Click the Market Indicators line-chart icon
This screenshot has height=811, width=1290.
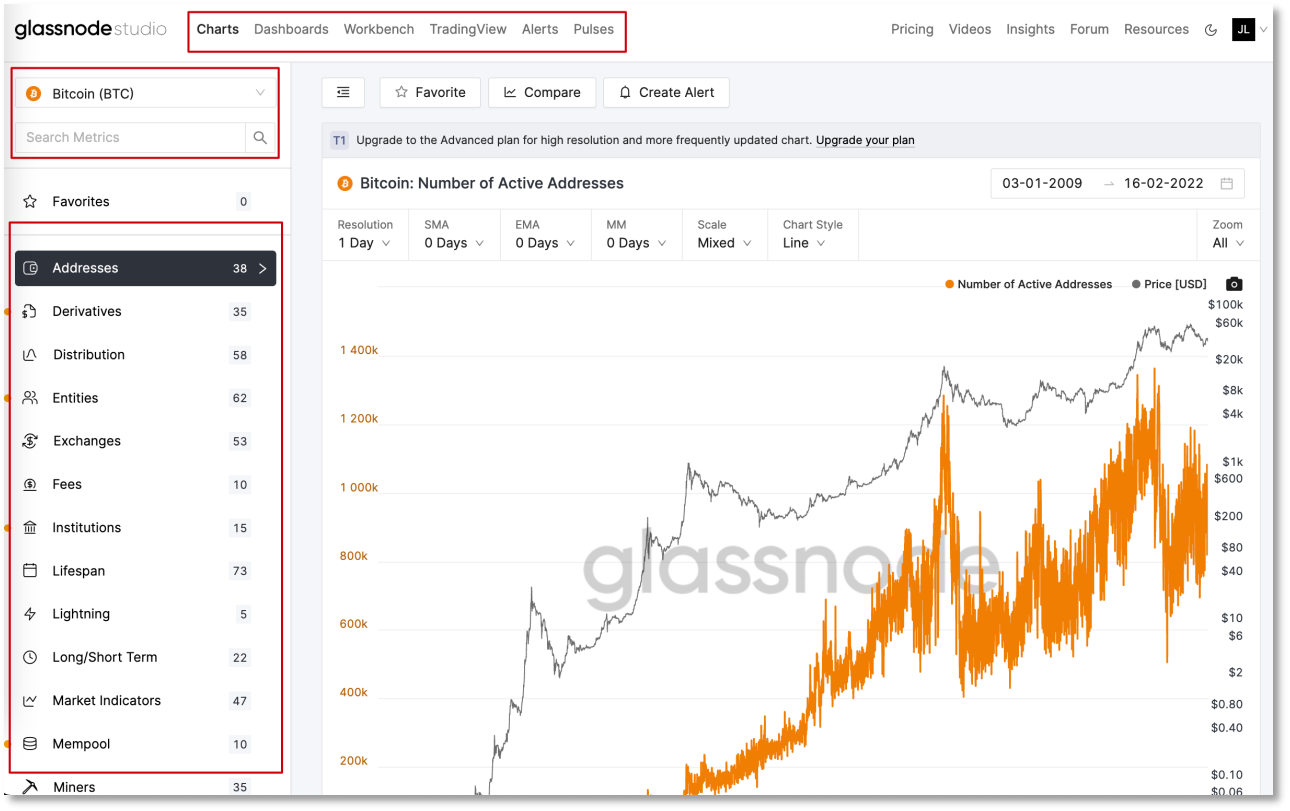point(30,701)
